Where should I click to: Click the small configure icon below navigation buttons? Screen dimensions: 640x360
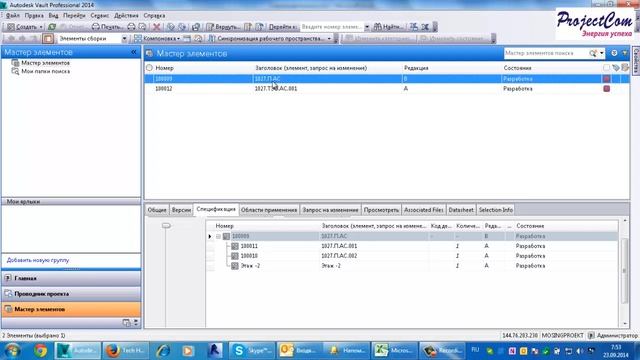tap(127, 323)
